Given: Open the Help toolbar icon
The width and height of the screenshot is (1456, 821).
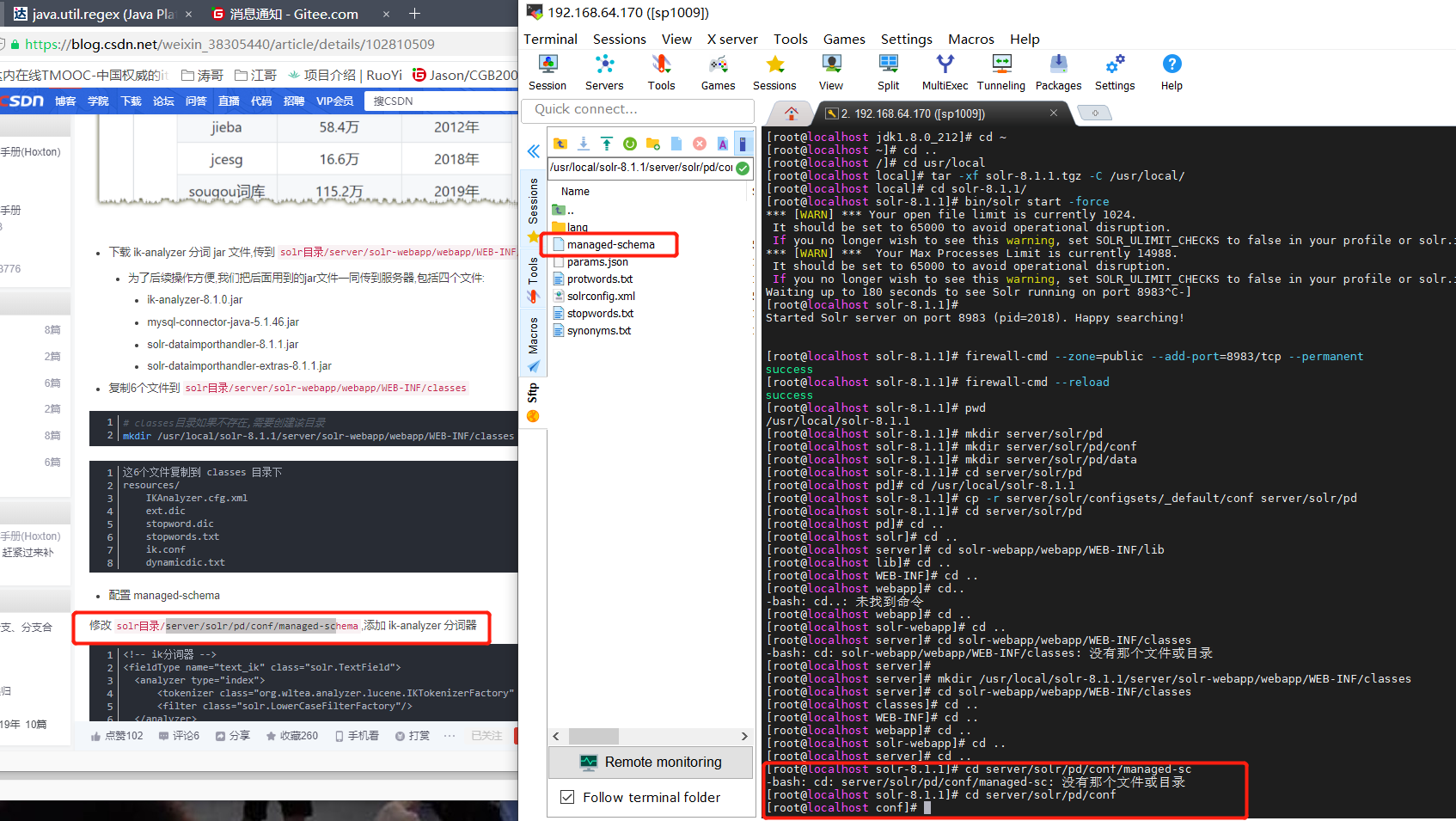Looking at the screenshot, I should click(1172, 72).
